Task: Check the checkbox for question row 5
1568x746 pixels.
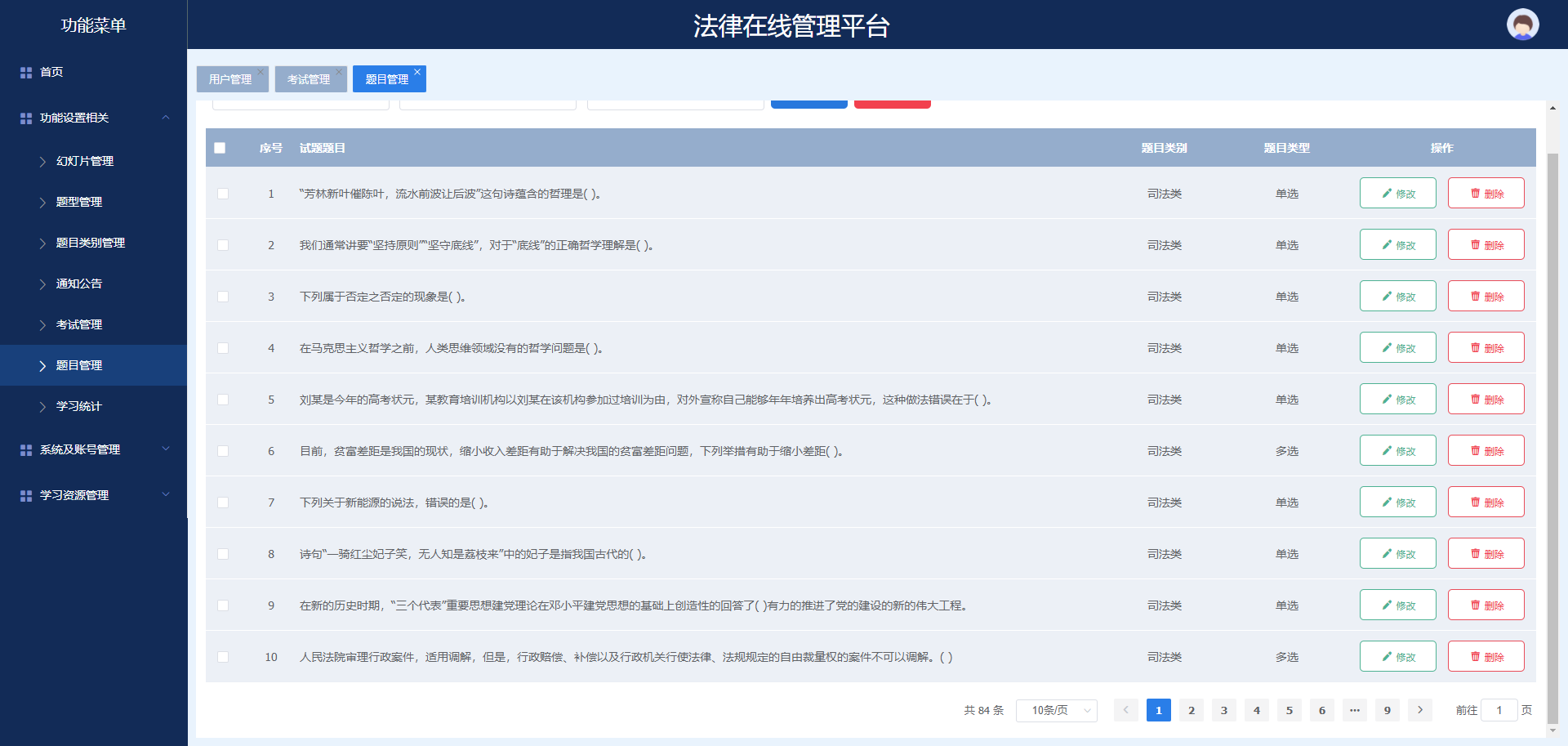Action: tap(223, 400)
